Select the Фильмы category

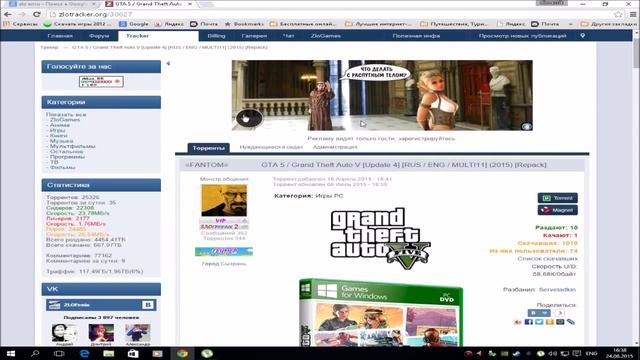point(62,167)
